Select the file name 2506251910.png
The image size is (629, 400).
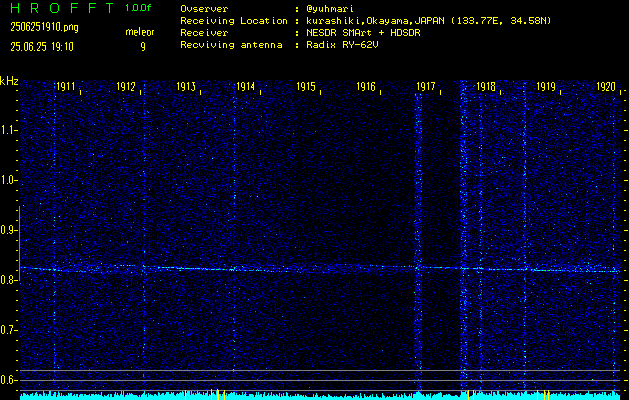(x=44, y=27)
